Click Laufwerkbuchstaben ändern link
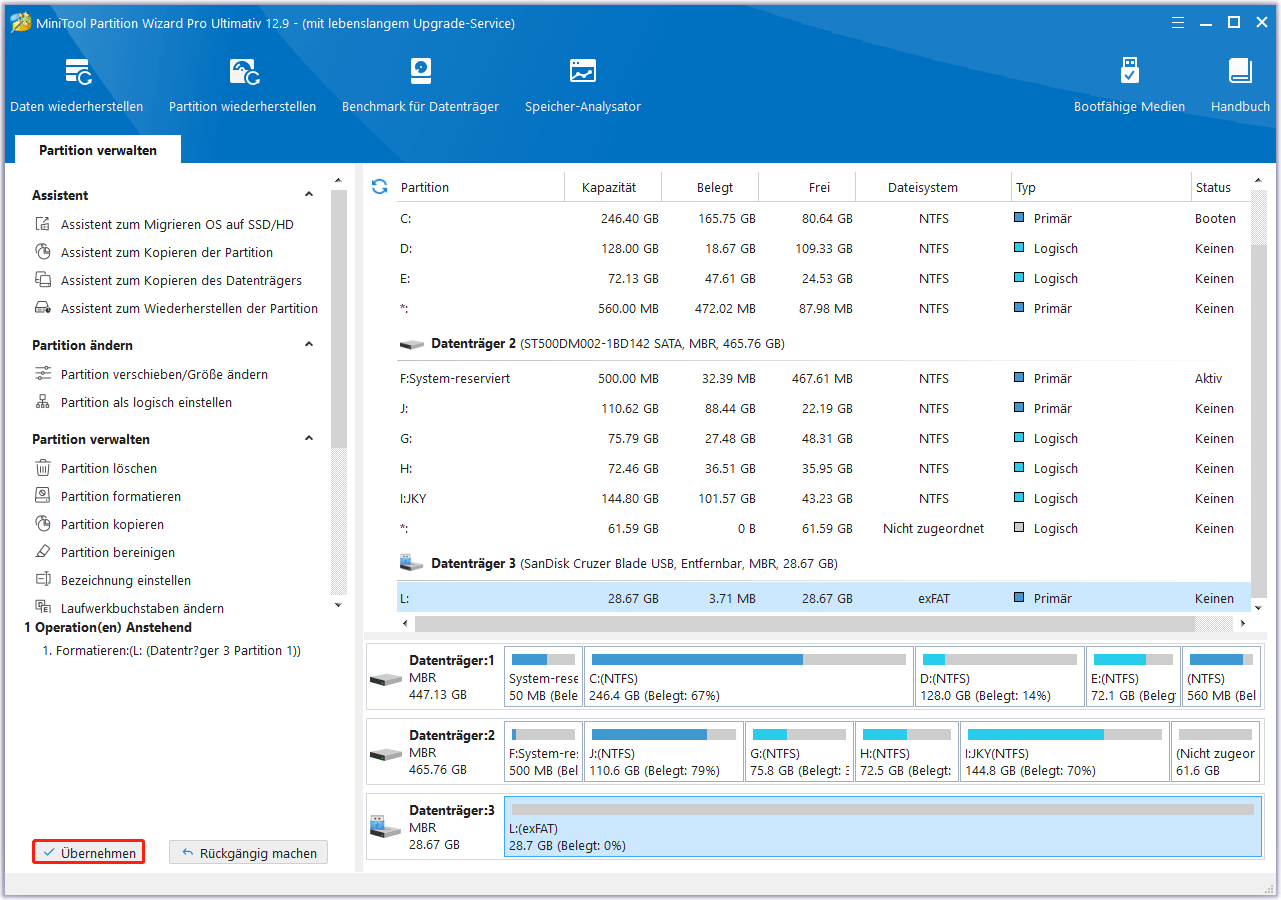Viewport: 1281px width, 900px height. pyautogui.click(x=142, y=608)
